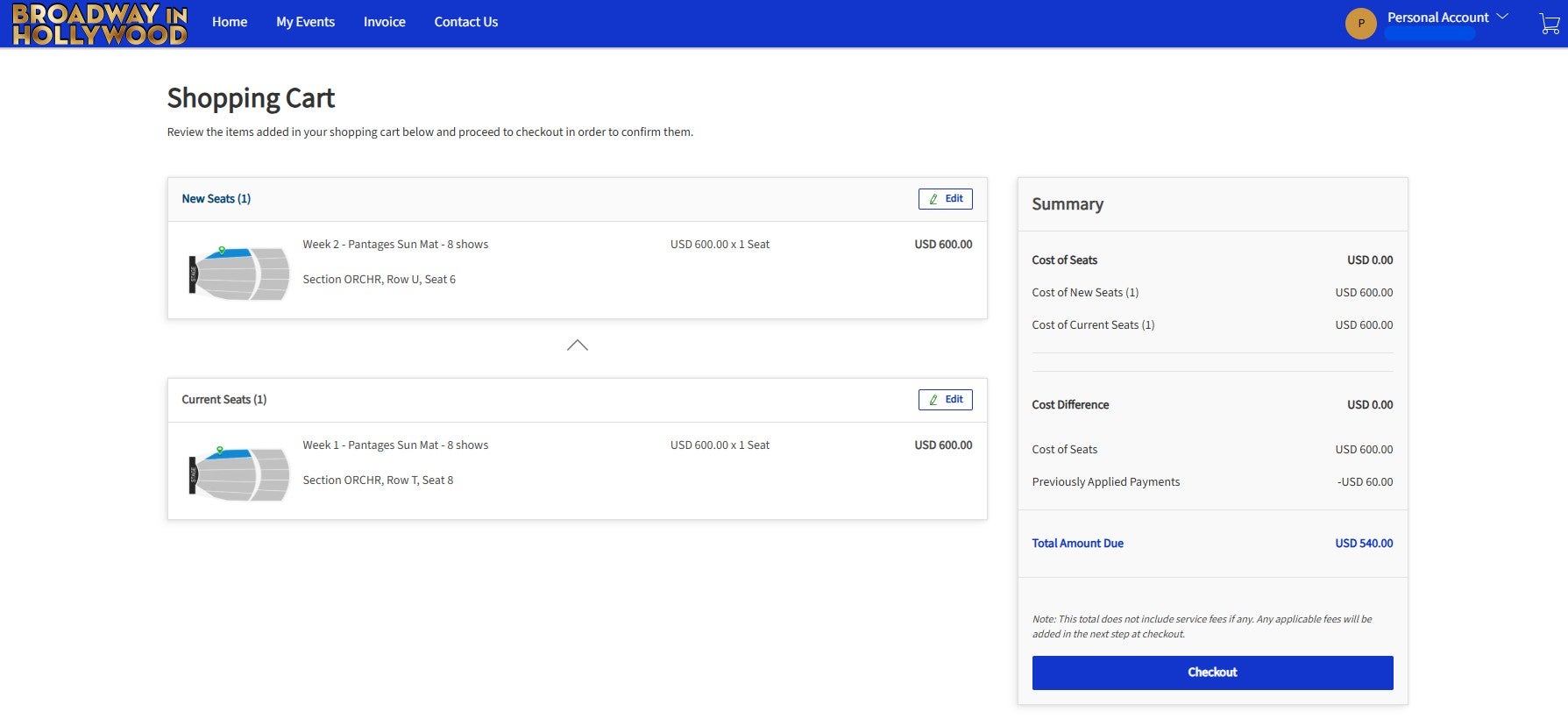Select 'Week 1 - Pantages Sun Mat - 8 shows' text
This screenshot has height=726, width=1568.
point(395,445)
